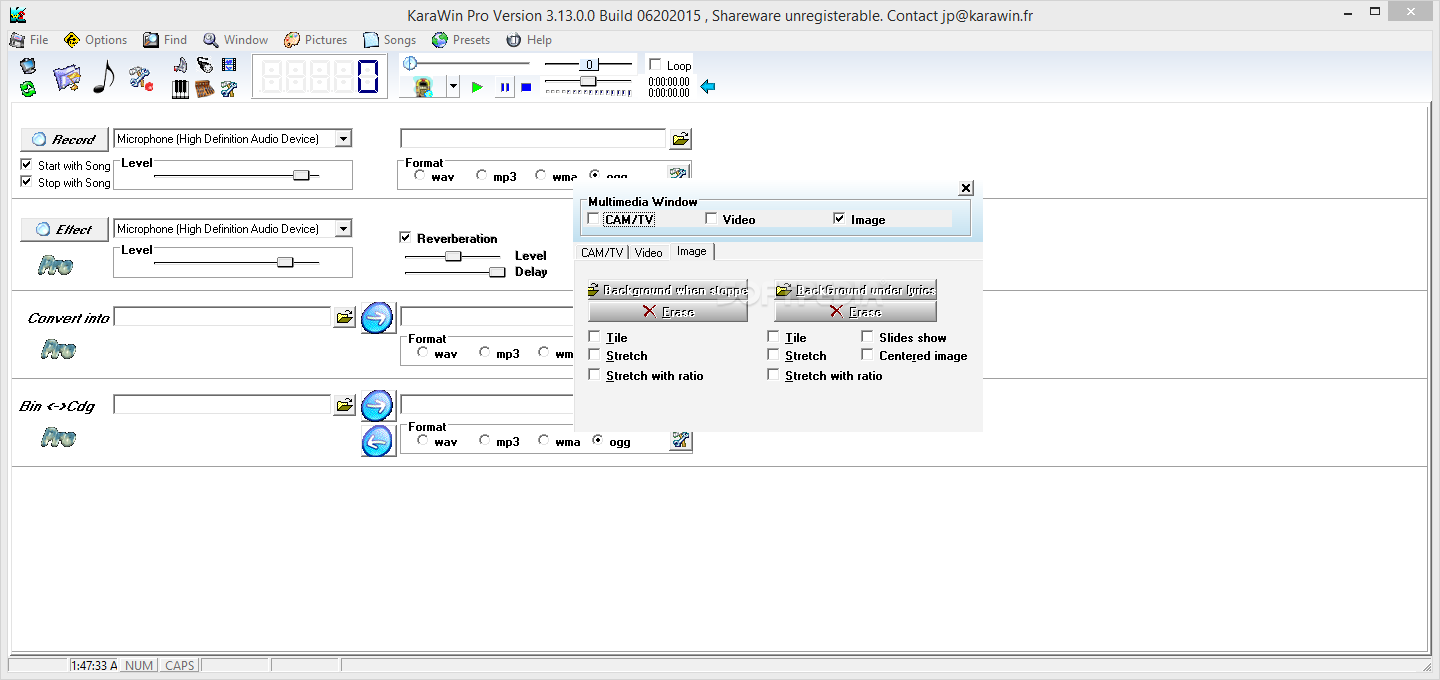Select mp3 in Record format options
1440x680 pixels.
(481, 175)
